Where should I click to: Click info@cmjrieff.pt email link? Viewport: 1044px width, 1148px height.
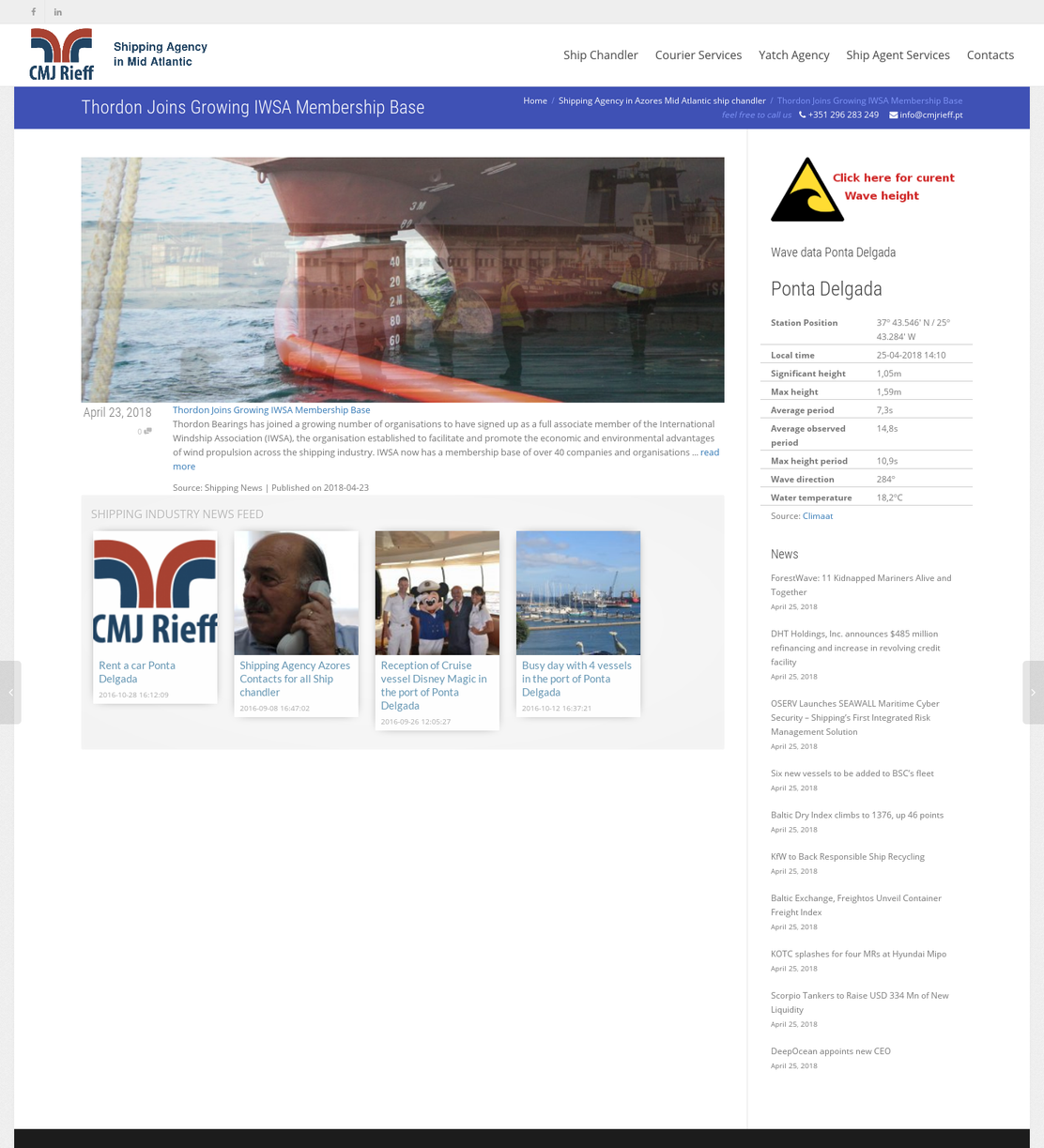click(931, 115)
